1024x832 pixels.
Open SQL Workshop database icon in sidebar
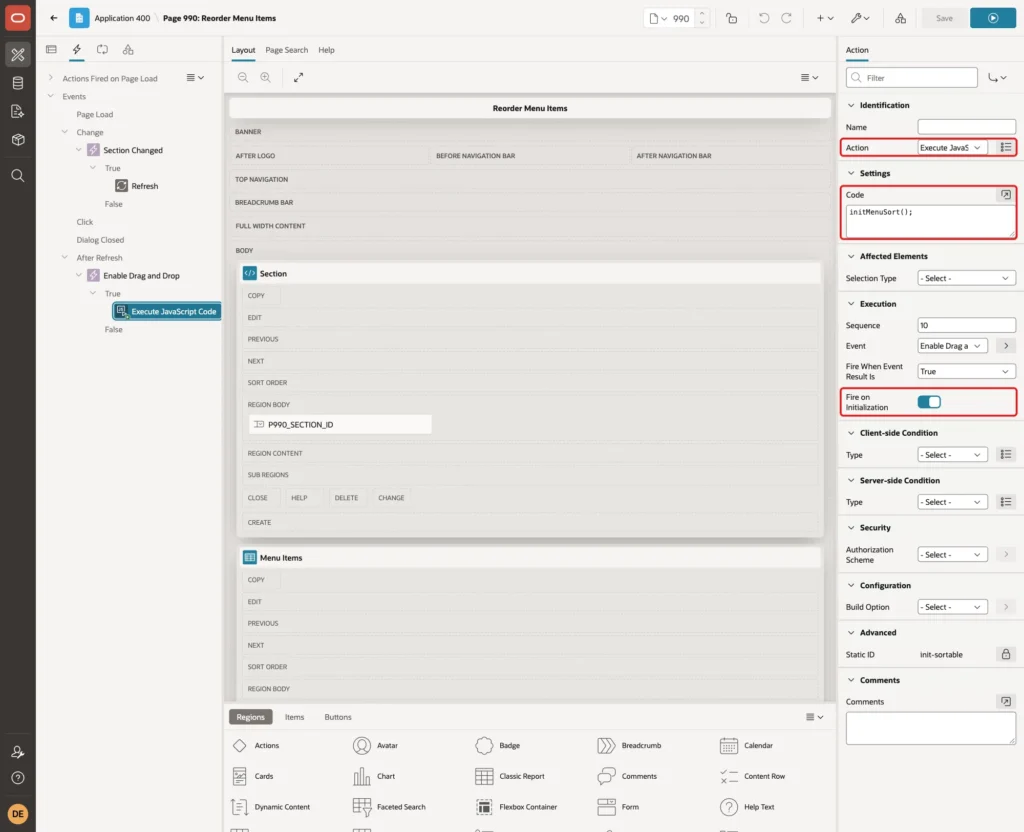click(x=18, y=83)
